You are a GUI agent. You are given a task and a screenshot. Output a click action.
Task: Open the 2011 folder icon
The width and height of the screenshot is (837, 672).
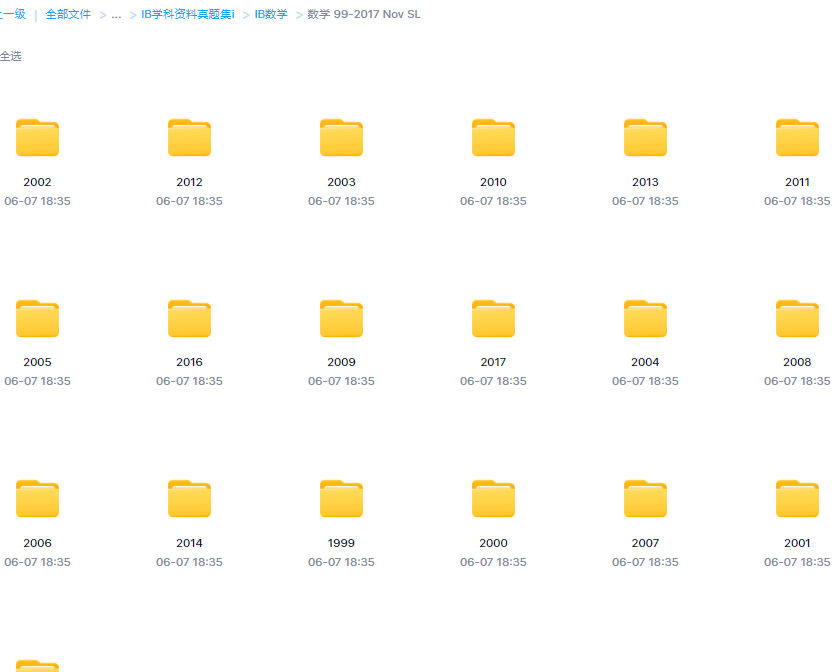coord(797,138)
